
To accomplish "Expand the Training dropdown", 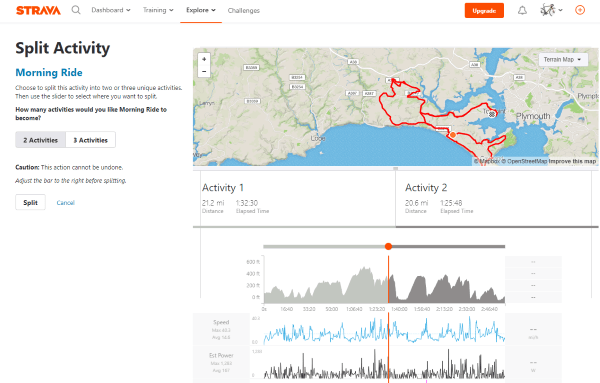I will point(158,10).
